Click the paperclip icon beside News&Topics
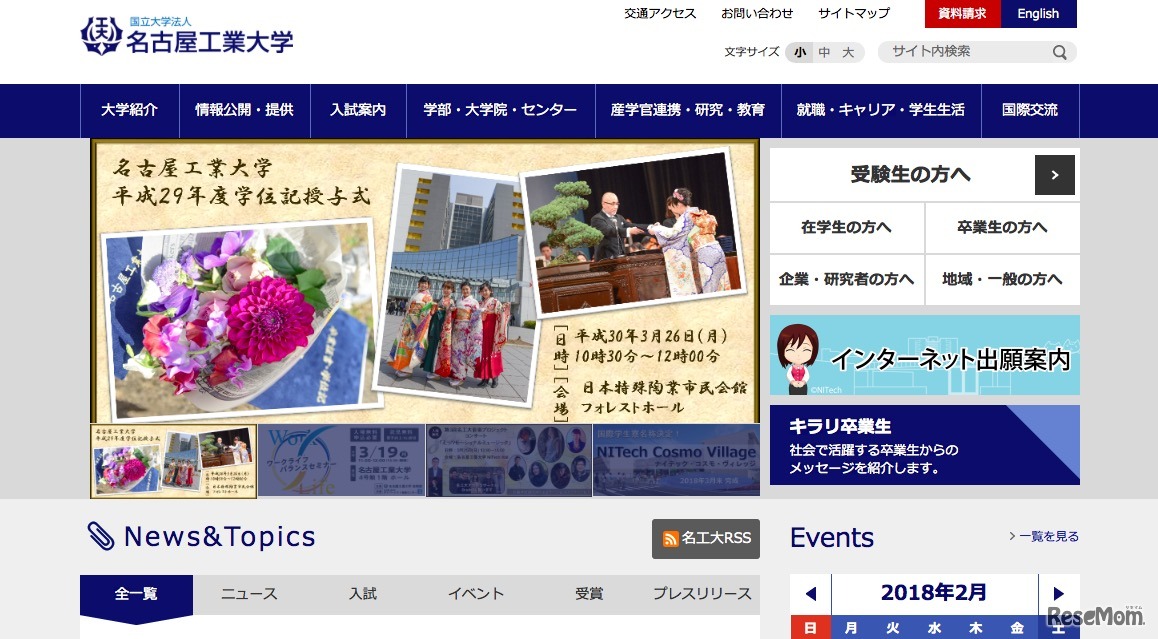This screenshot has height=639, width=1158. pos(99,537)
